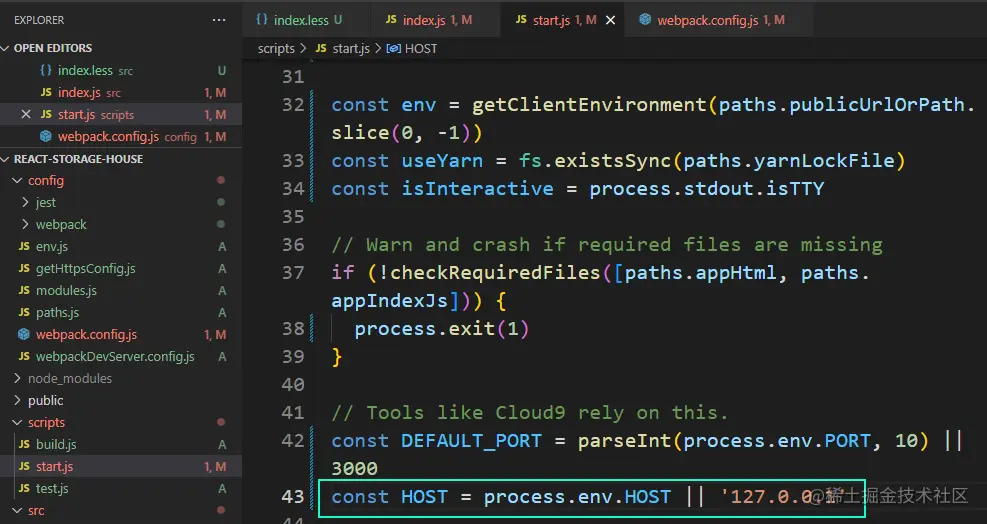This screenshot has height=524, width=987.
Task: Click the getClientEnvironment function call
Action: [589, 105]
